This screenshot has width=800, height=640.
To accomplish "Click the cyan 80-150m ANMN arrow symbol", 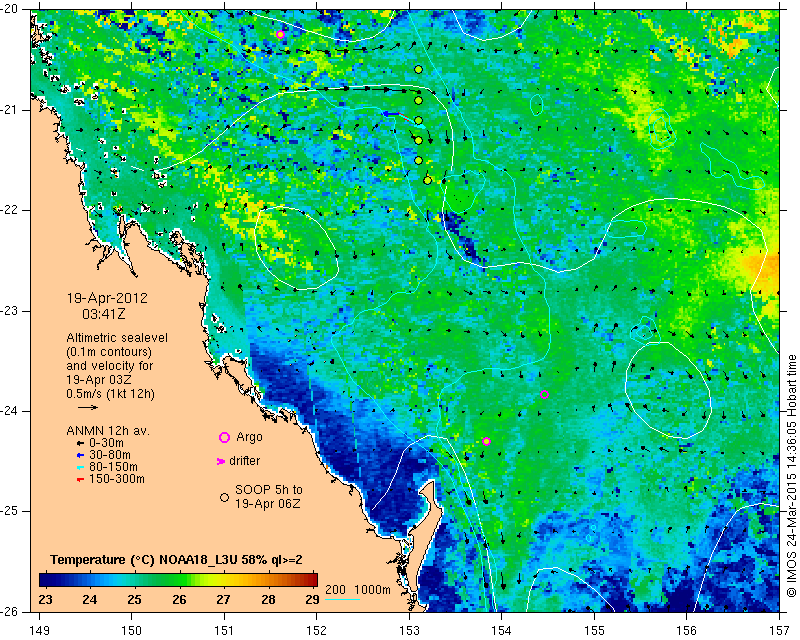I will click(x=80, y=467).
